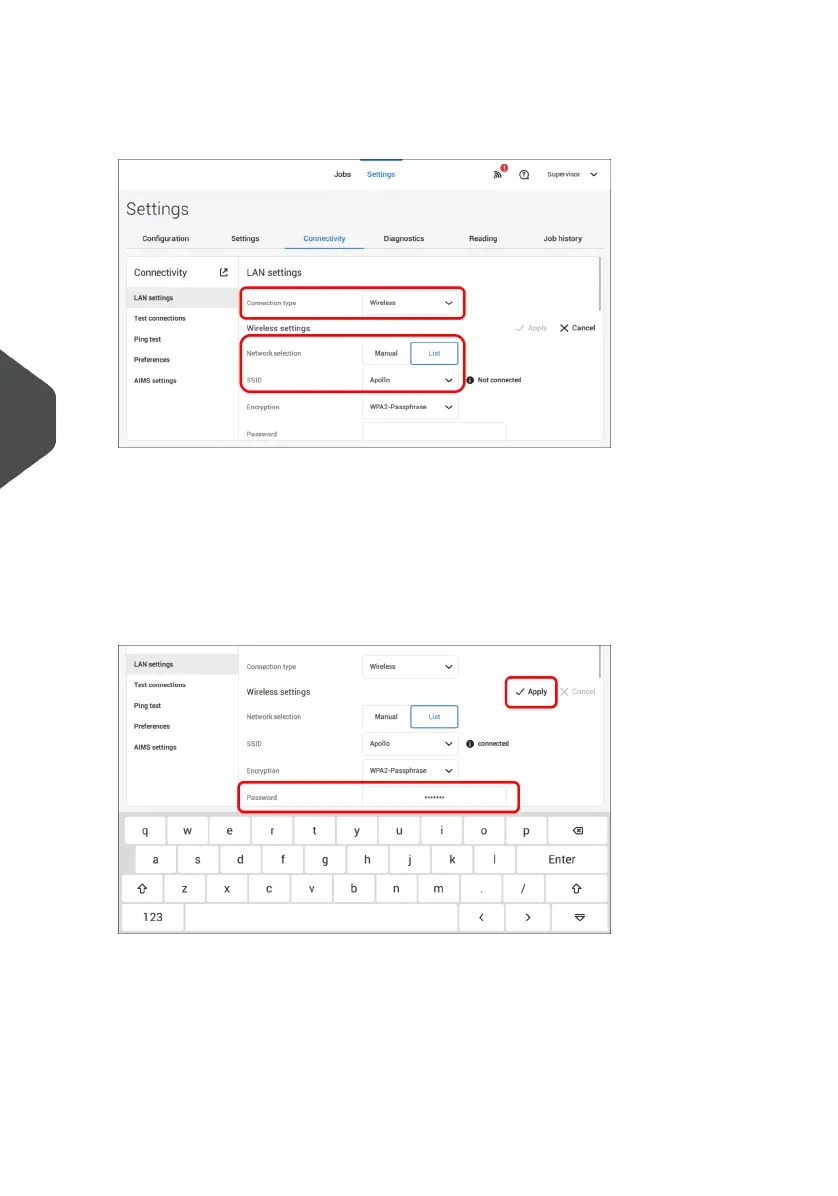The width and height of the screenshot is (838, 1196).
Task: Open the Job history tab
Action: [563, 239]
